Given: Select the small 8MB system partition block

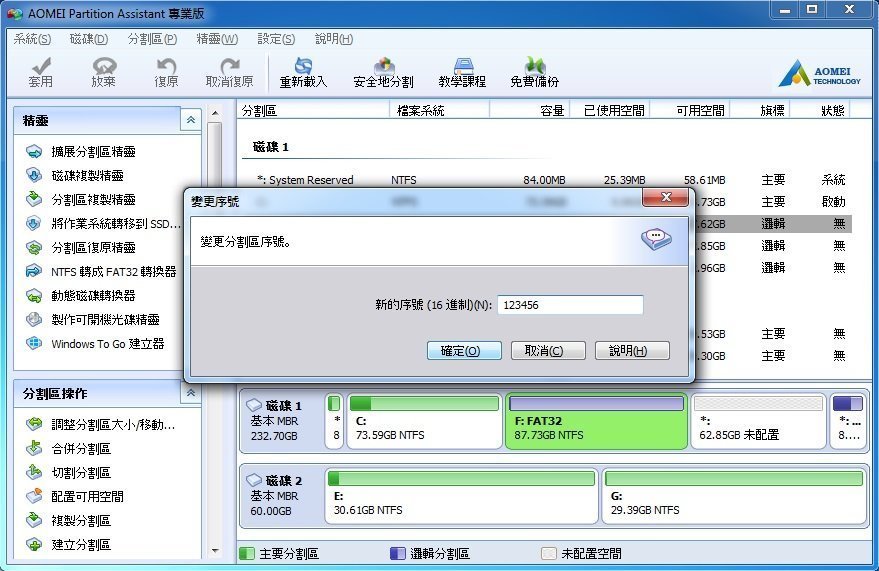Looking at the screenshot, I should (x=334, y=421).
